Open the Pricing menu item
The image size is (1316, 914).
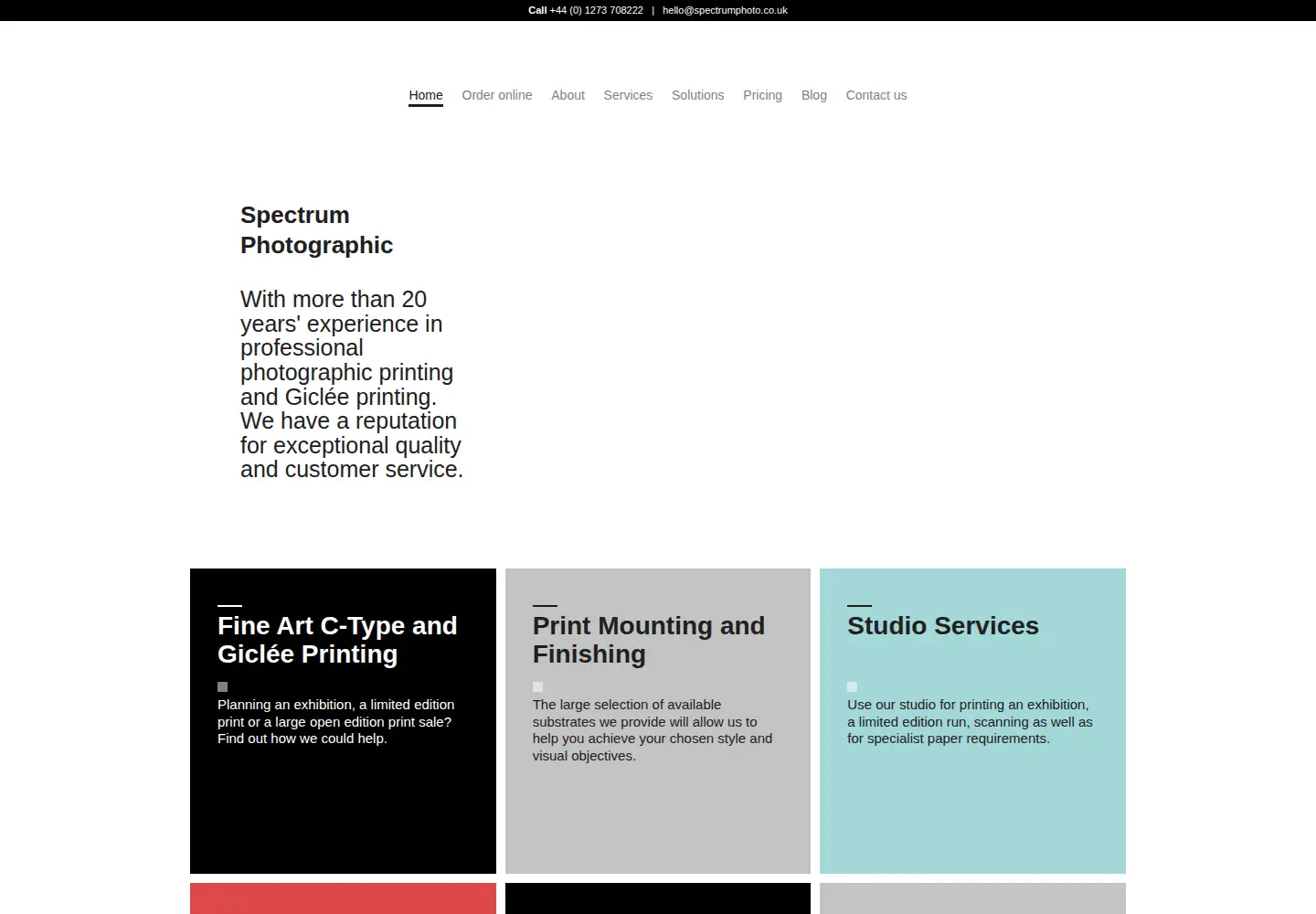tap(762, 95)
